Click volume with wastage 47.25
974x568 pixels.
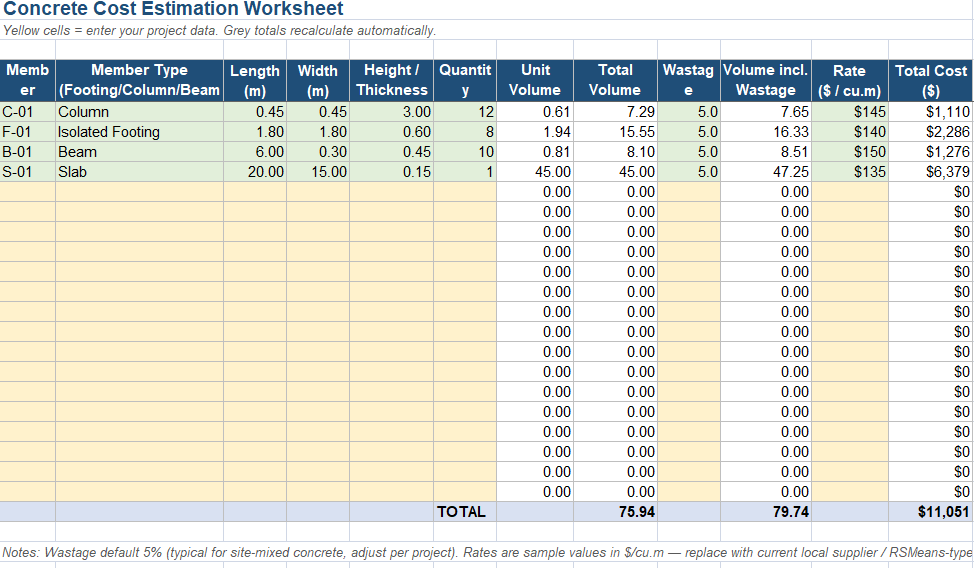click(x=766, y=172)
